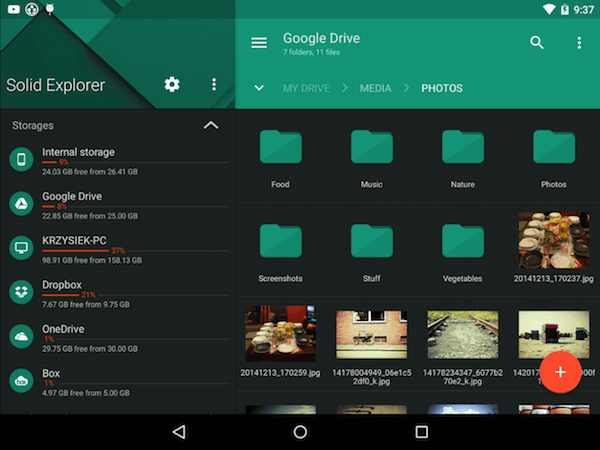Image resolution: width=600 pixels, height=450 pixels.
Task: Open the Solid Explorer drawer overflow menu
Action: (x=214, y=84)
